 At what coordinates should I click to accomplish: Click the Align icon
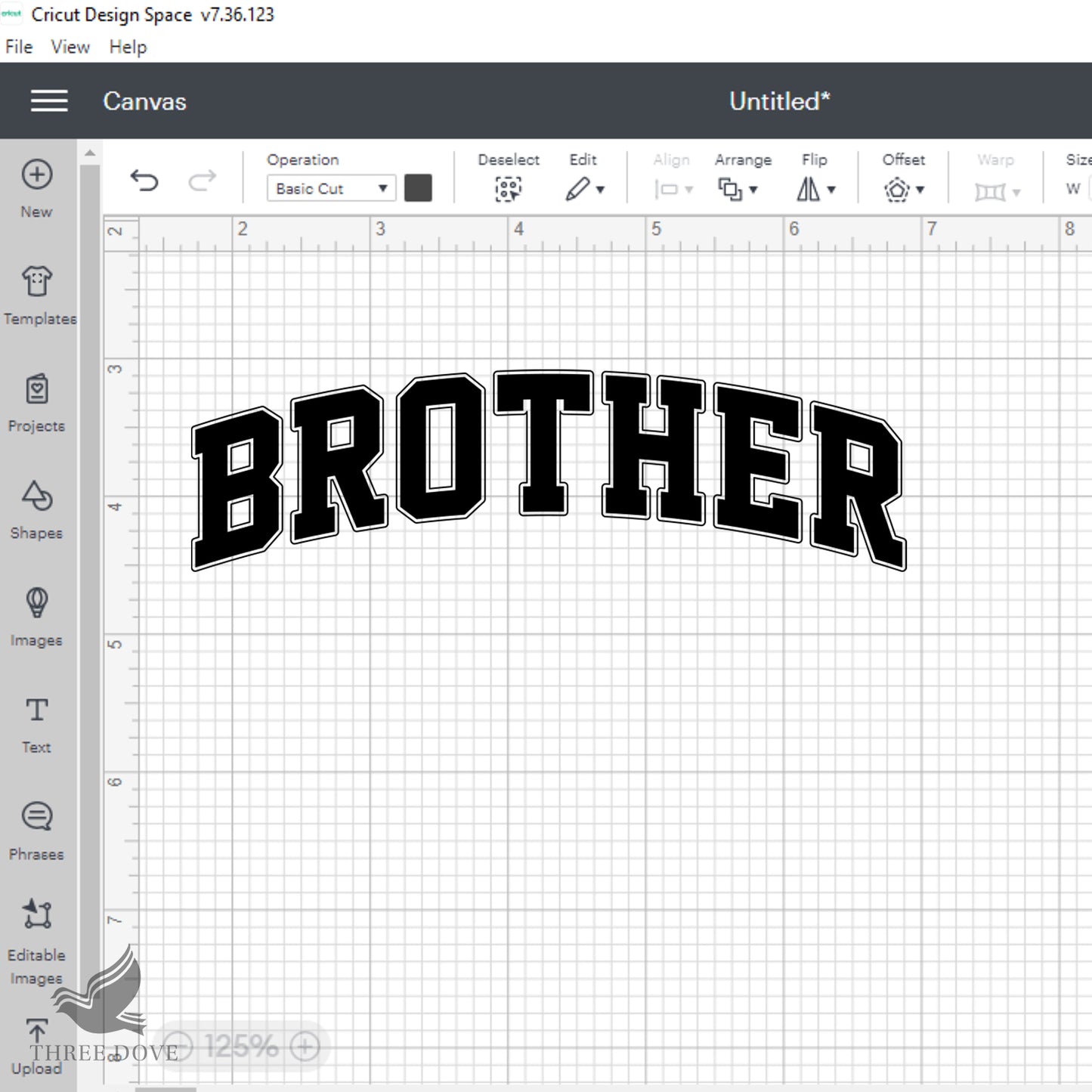pyautogui.click(x=666, y=189)
